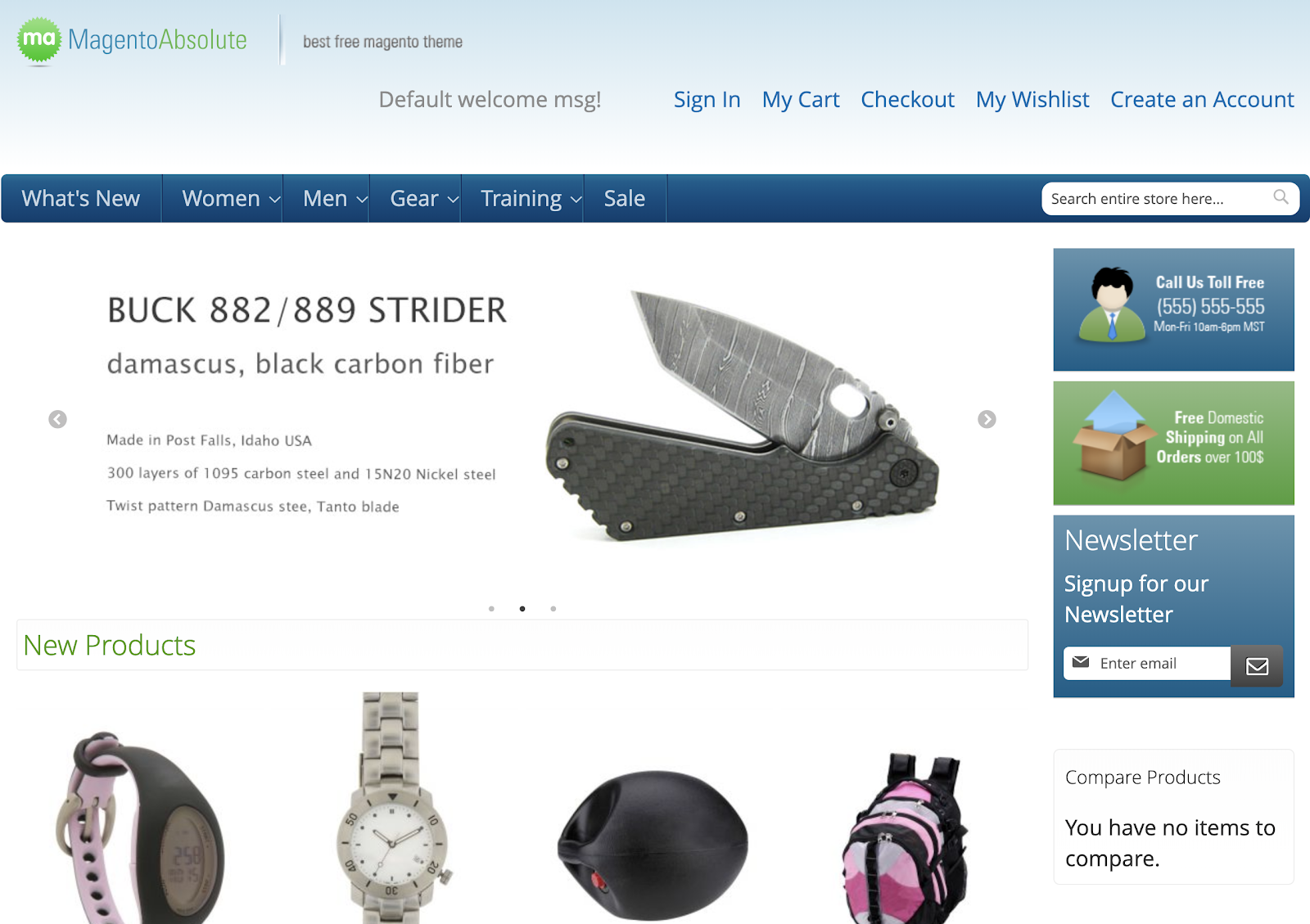
Task: Click the Sign In link
Action: click(x=707, y=100)
